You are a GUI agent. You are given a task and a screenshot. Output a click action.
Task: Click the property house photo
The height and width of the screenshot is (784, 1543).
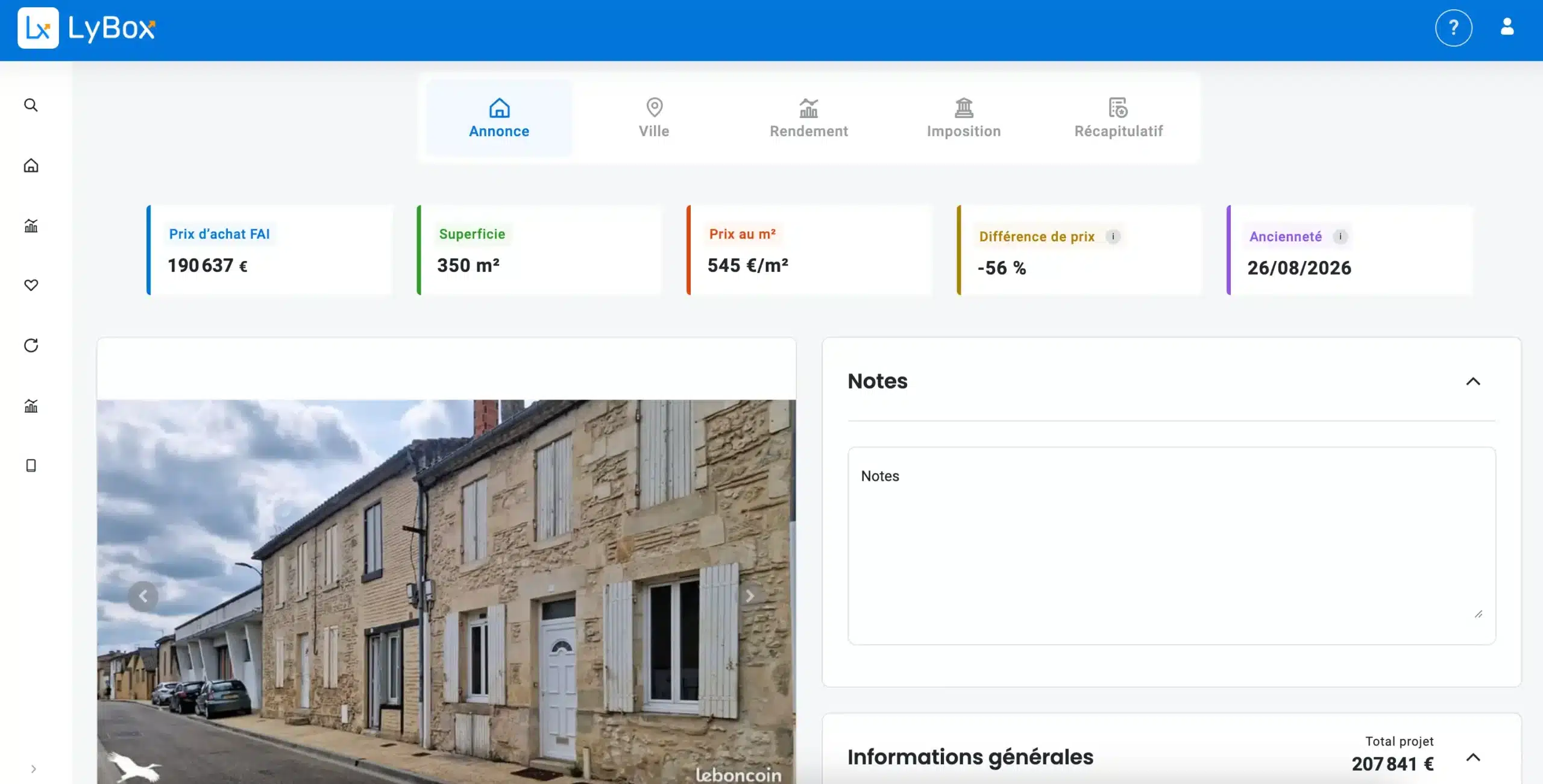[446, 592]
